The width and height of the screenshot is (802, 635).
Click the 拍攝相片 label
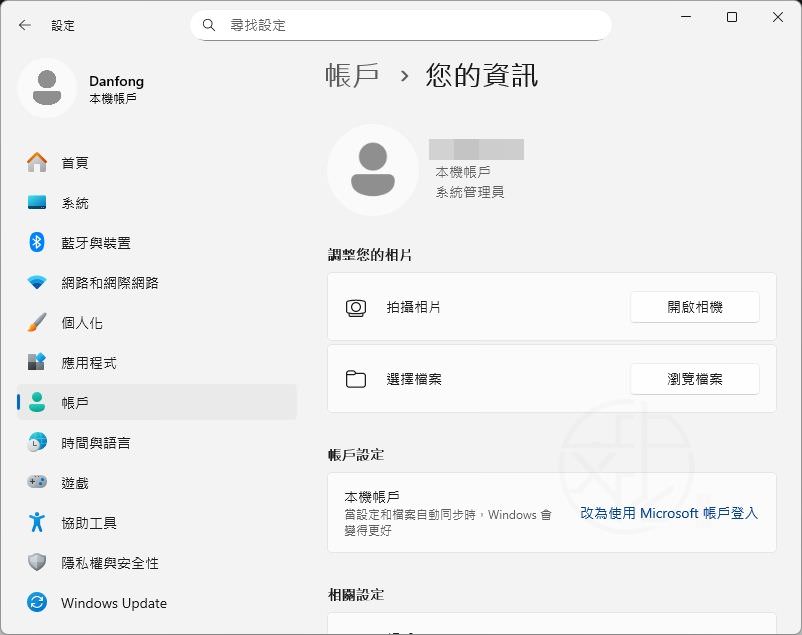coord(413,307)
